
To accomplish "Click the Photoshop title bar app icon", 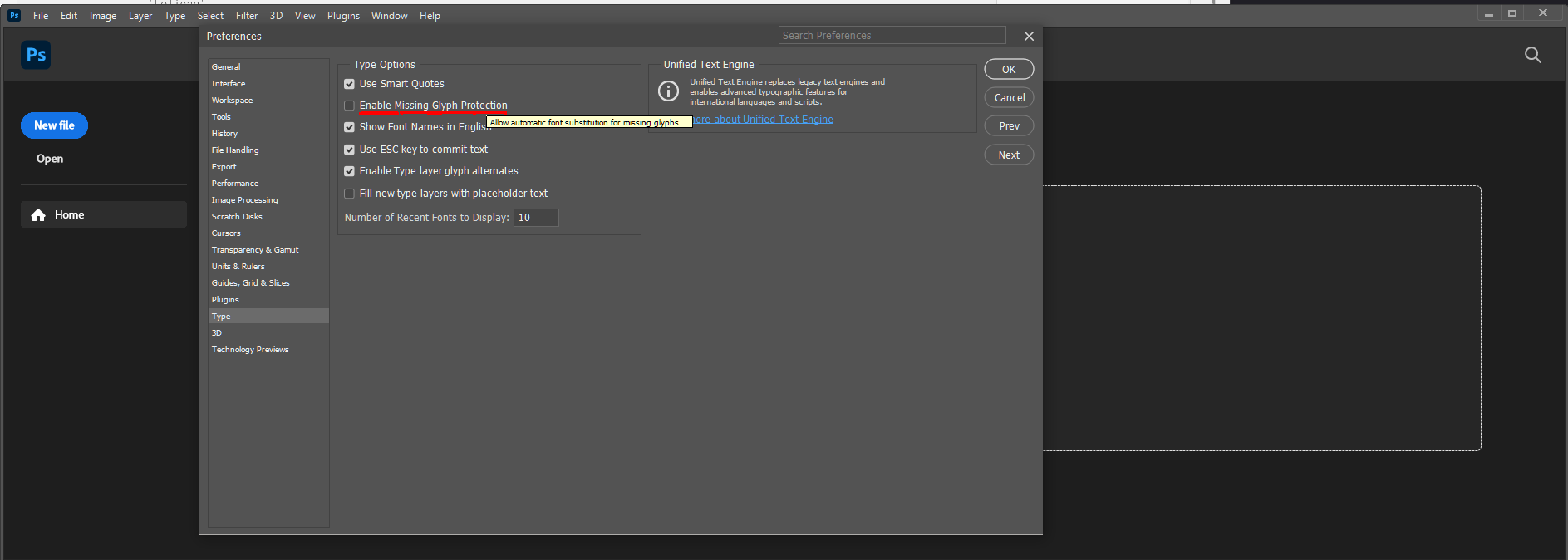I will pos(14,15).
